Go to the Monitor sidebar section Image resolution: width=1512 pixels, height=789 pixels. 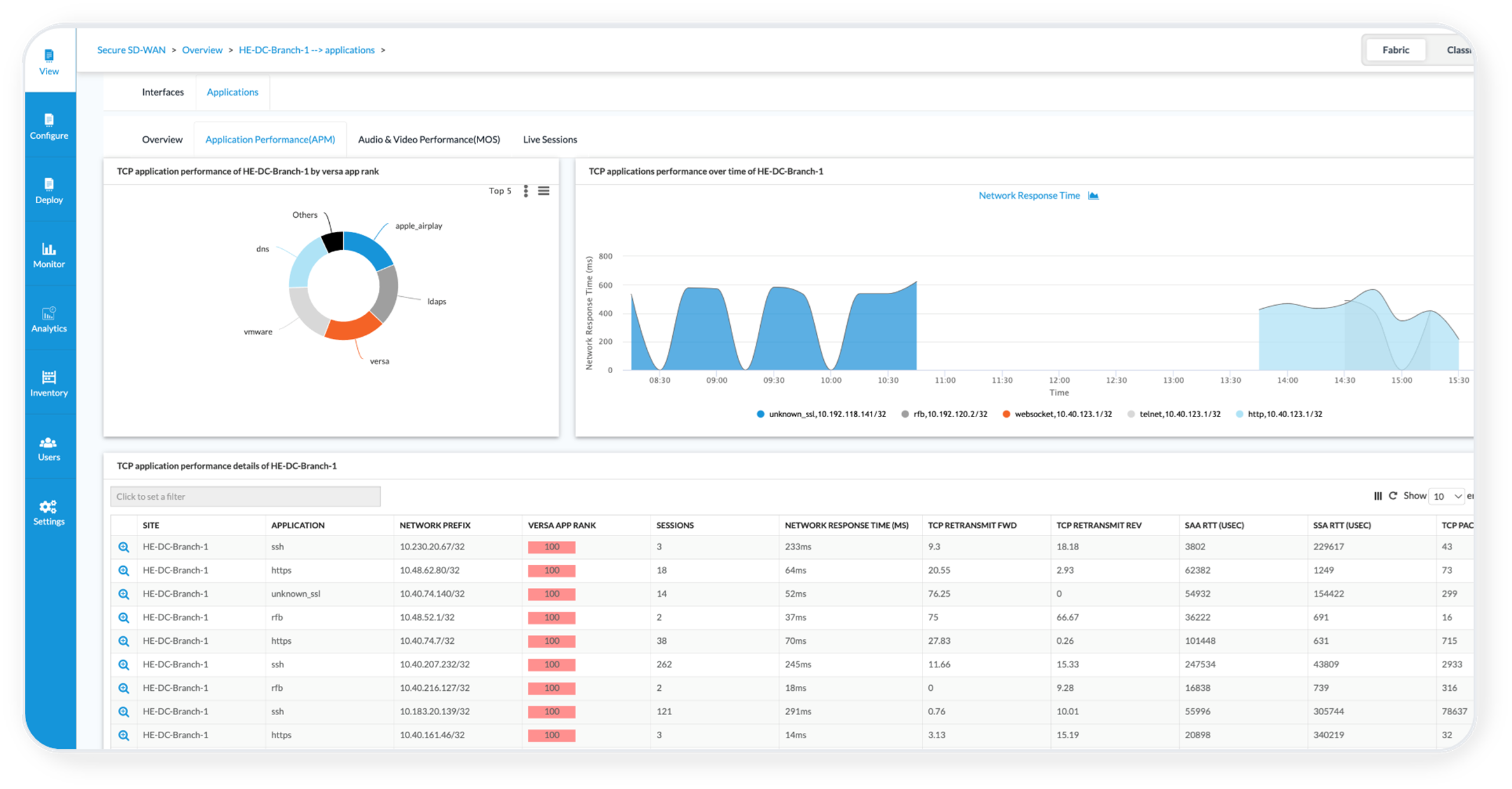click(x=49, y=255)
